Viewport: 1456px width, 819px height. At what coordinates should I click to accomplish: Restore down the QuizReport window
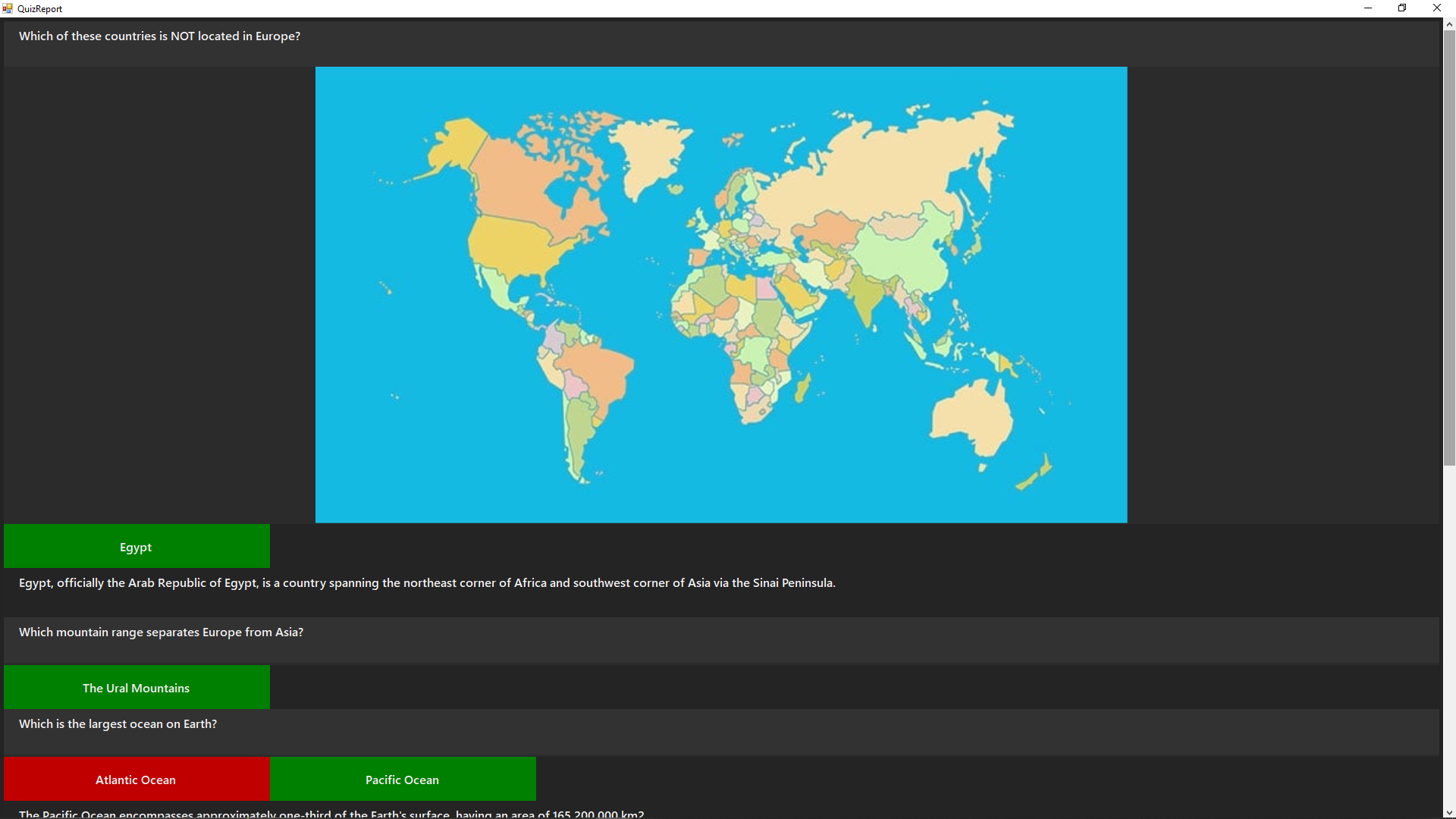point(1402,8)
